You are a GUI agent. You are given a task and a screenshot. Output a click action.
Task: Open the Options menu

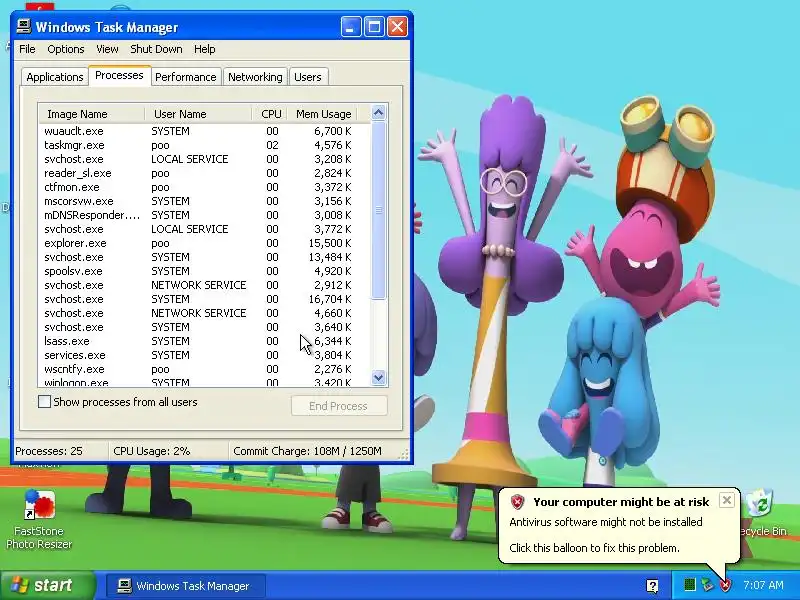click(x=66, y=49)
